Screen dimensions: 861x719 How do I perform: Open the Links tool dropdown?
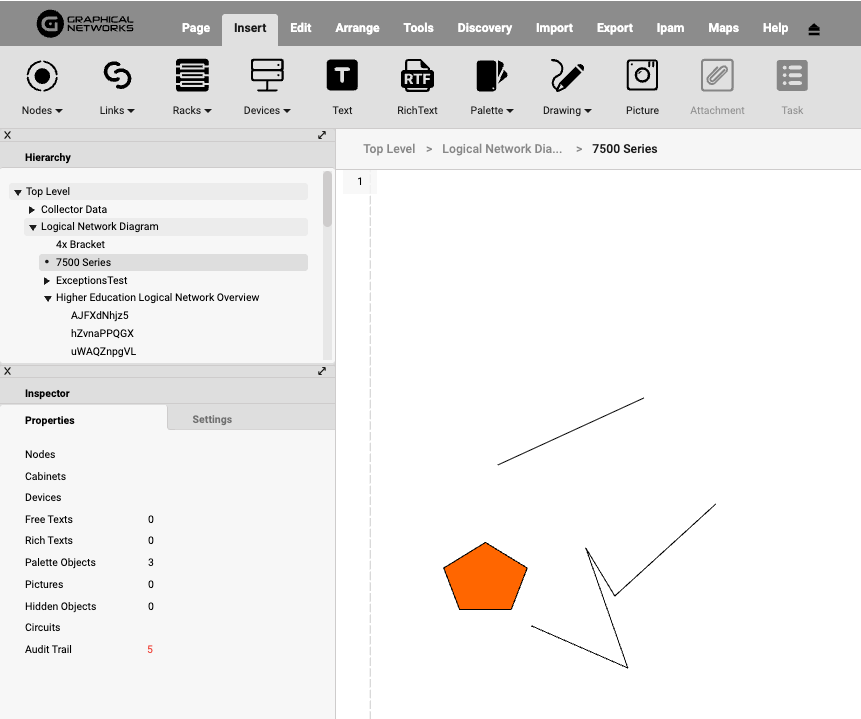coord(117,110)
